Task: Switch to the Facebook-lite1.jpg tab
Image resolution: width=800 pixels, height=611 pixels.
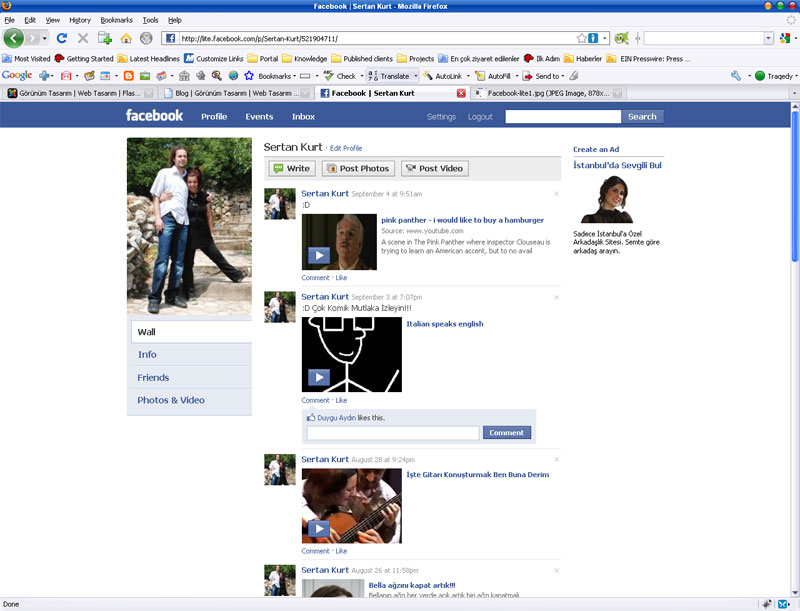Action: [548, 93]
